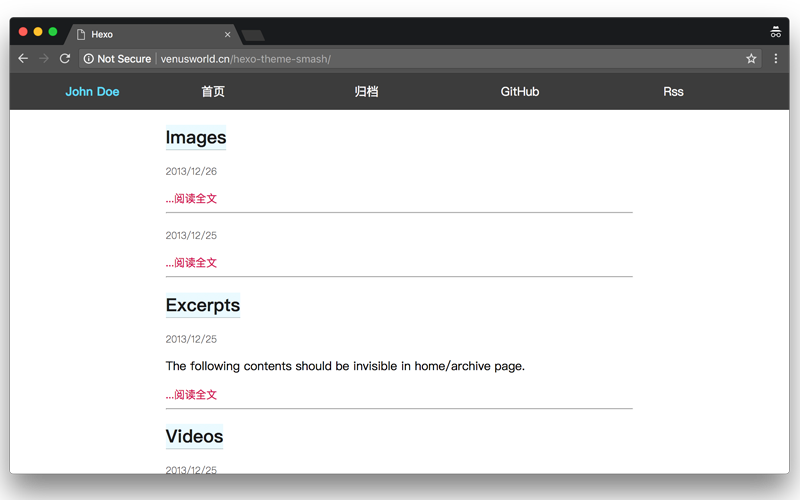Click the browser back arrow
Viewport: 800px width, 500px height.
(23, 59)
